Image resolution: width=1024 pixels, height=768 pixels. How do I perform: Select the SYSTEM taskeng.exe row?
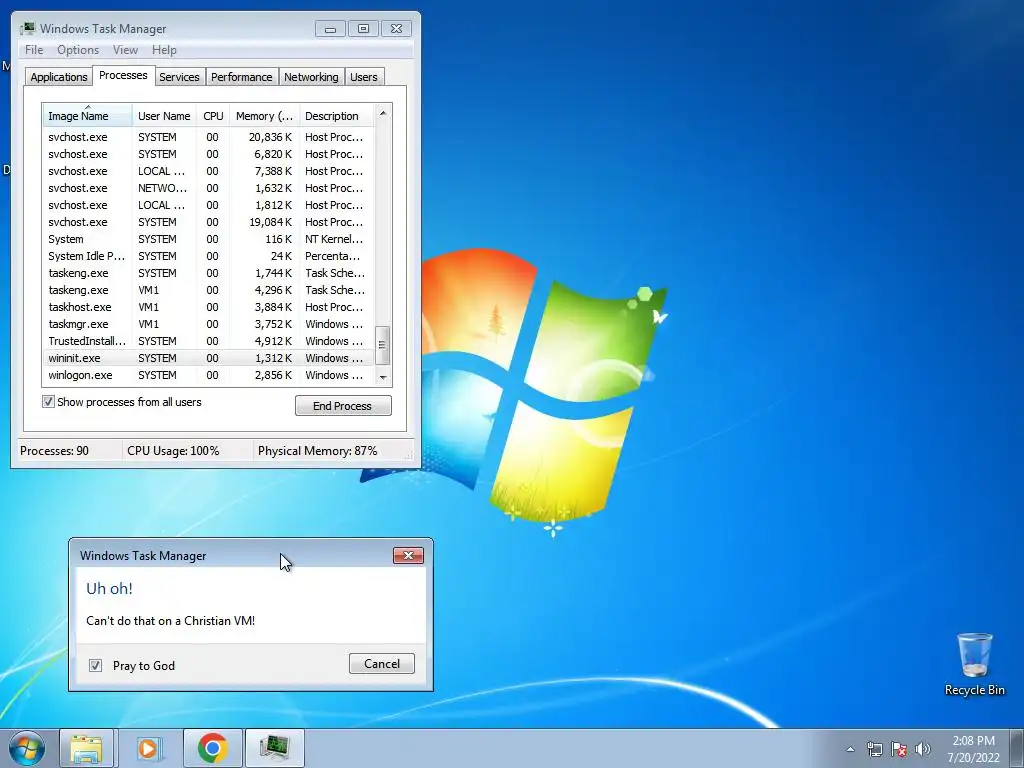click(208, 273)
